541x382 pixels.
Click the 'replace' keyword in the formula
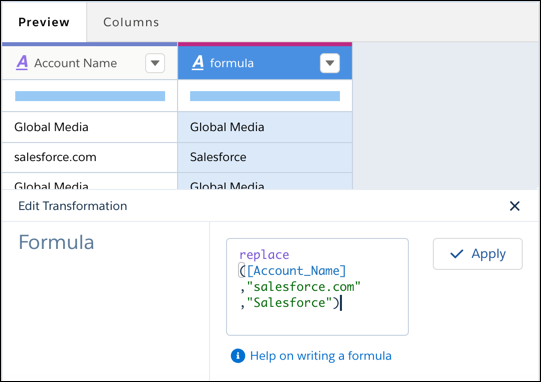[264, 255]
